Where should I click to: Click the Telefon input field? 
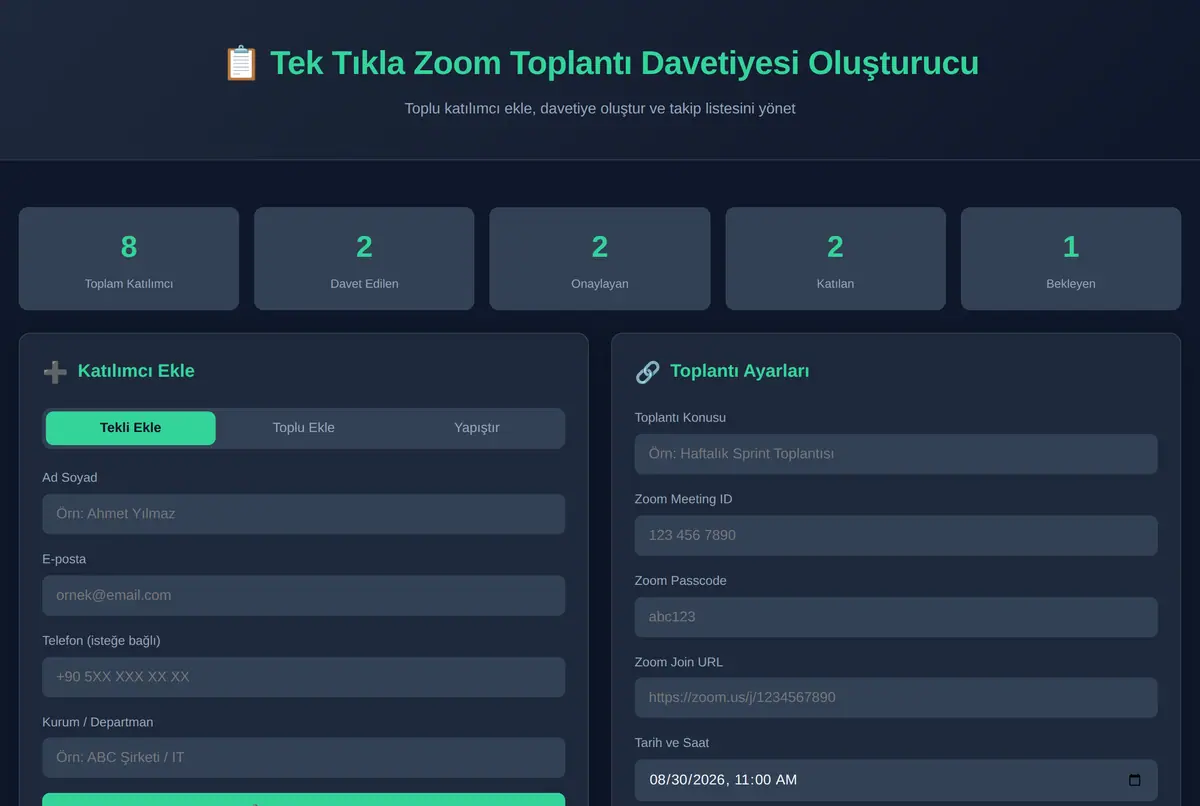pos(304,677)
